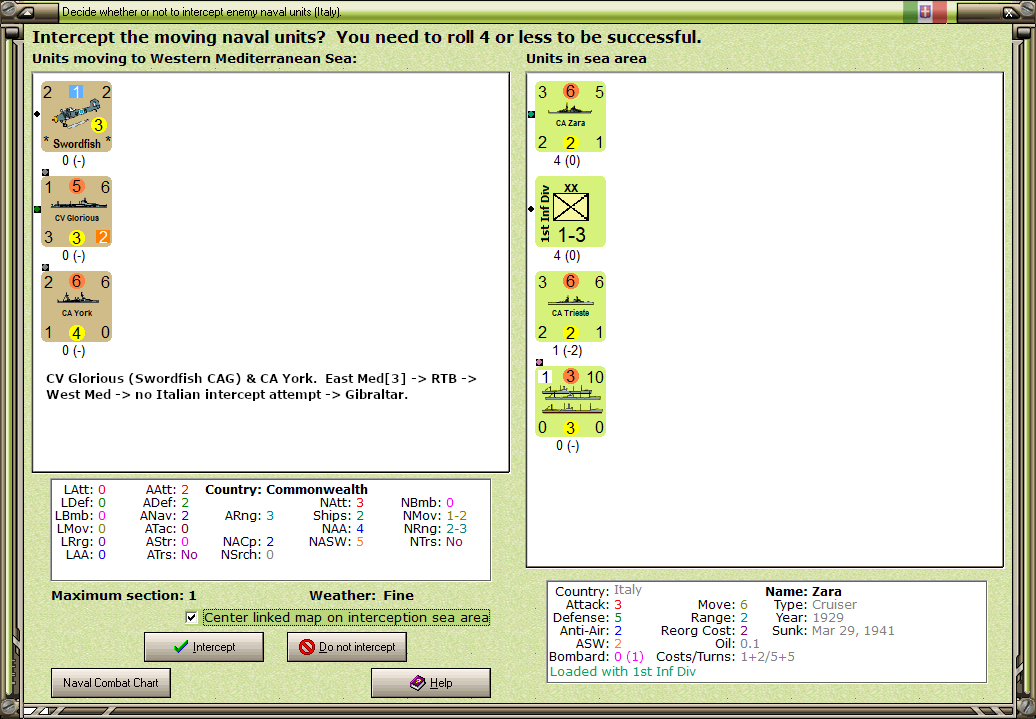Select the CA York cruiser counter
The width and height of the screenshot is (1036, 719).
point(77,307)
